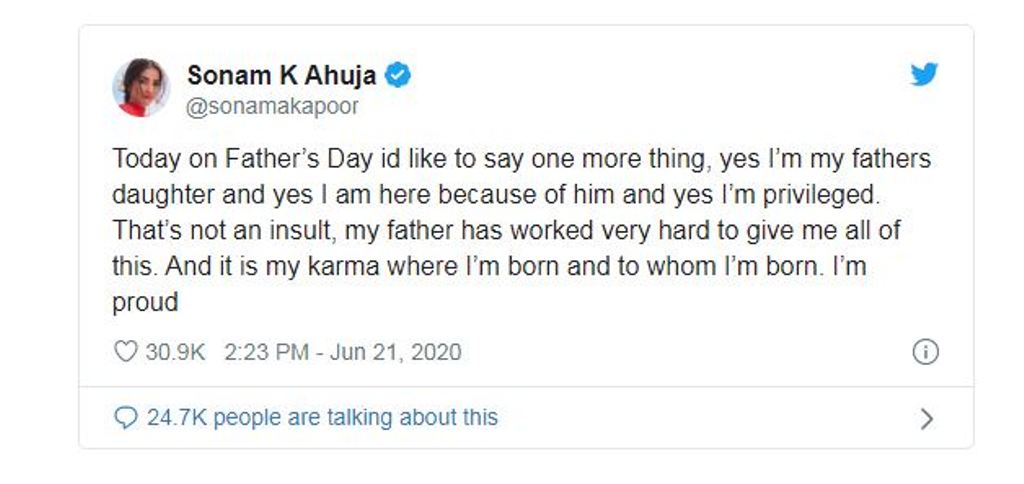Screen dimensions: 1024x484
Task: Click "And it is my karma" line
Action: pos(272,266)
